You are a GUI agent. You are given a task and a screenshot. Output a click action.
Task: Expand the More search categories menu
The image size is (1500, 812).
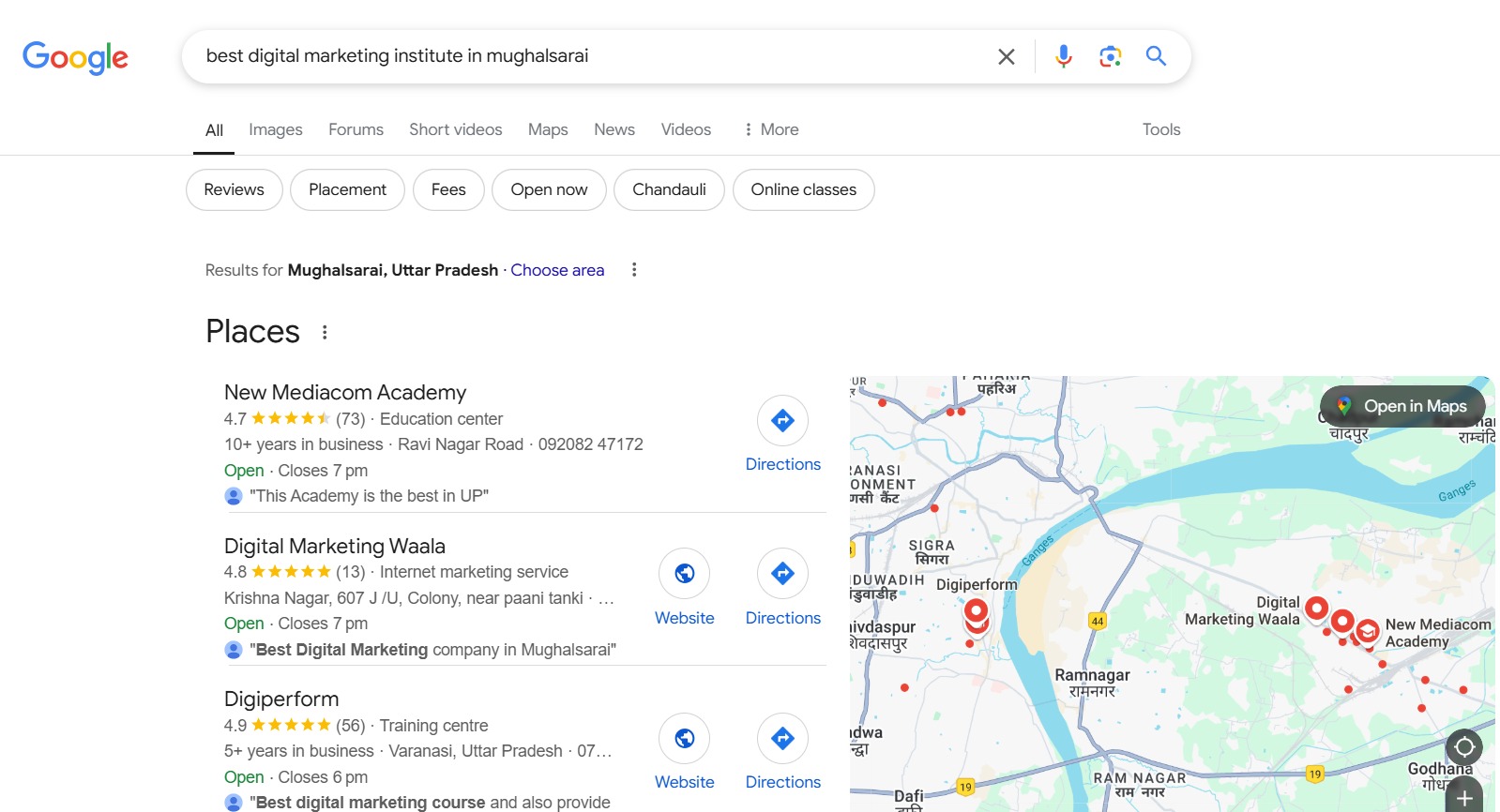coord(771,129)
